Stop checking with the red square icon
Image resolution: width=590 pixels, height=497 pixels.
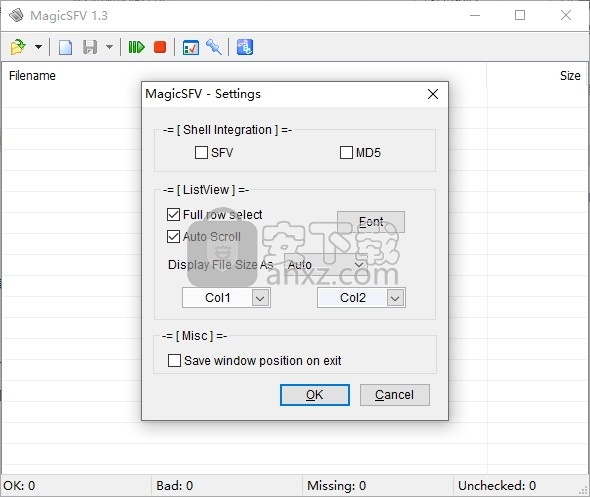tap(160, 47)
